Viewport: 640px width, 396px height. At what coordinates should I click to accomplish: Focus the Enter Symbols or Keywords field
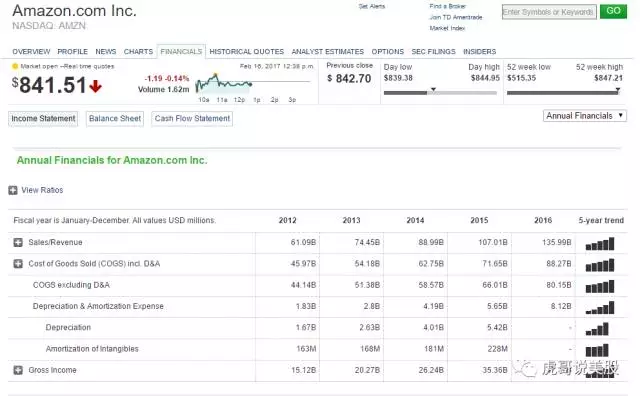coord(549,12)
